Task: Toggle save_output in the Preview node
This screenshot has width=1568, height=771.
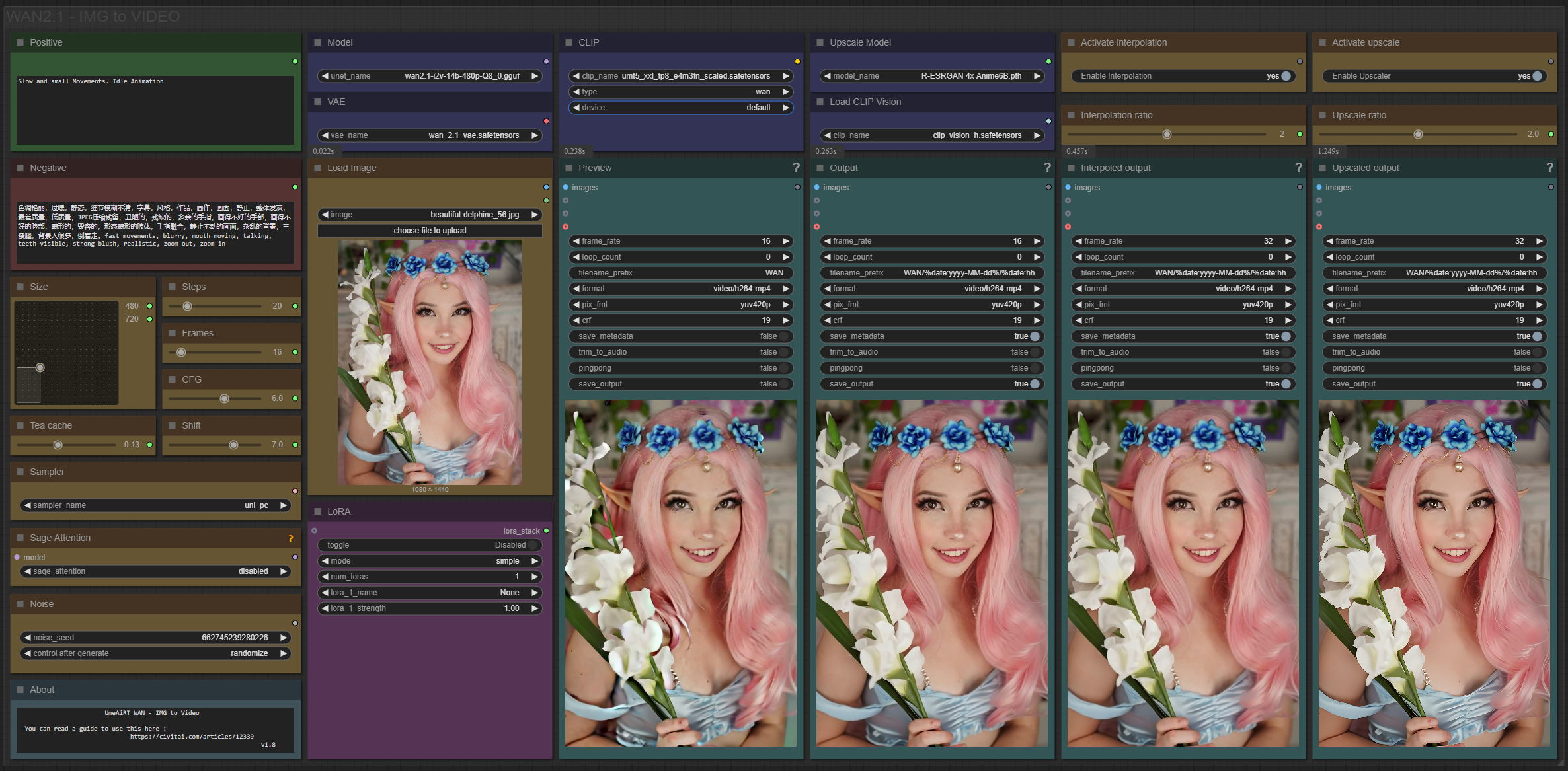Action: [x=783, y=384]
